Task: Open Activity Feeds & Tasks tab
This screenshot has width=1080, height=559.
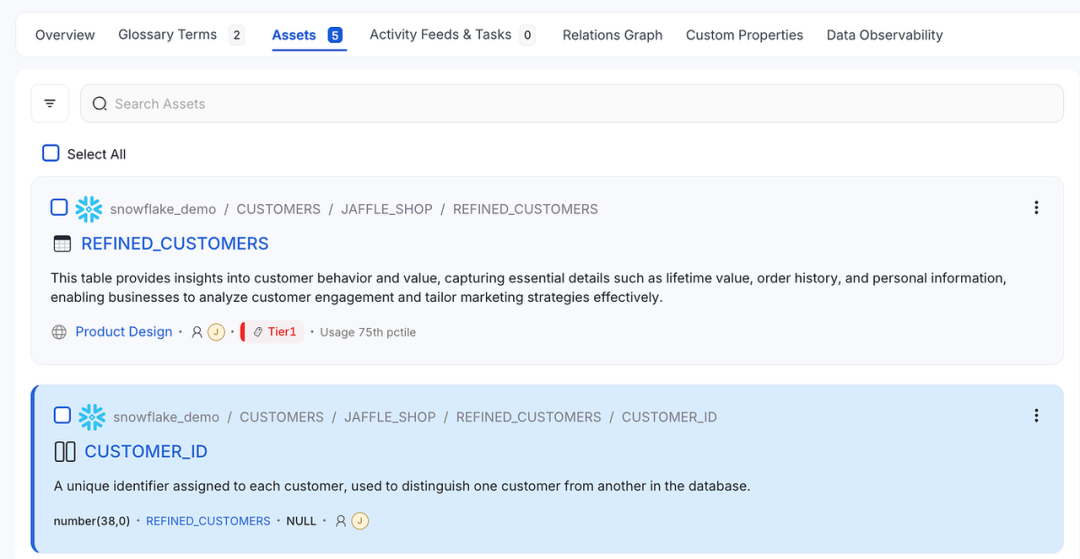Action: pyautogui.click(x=441, y=34)
